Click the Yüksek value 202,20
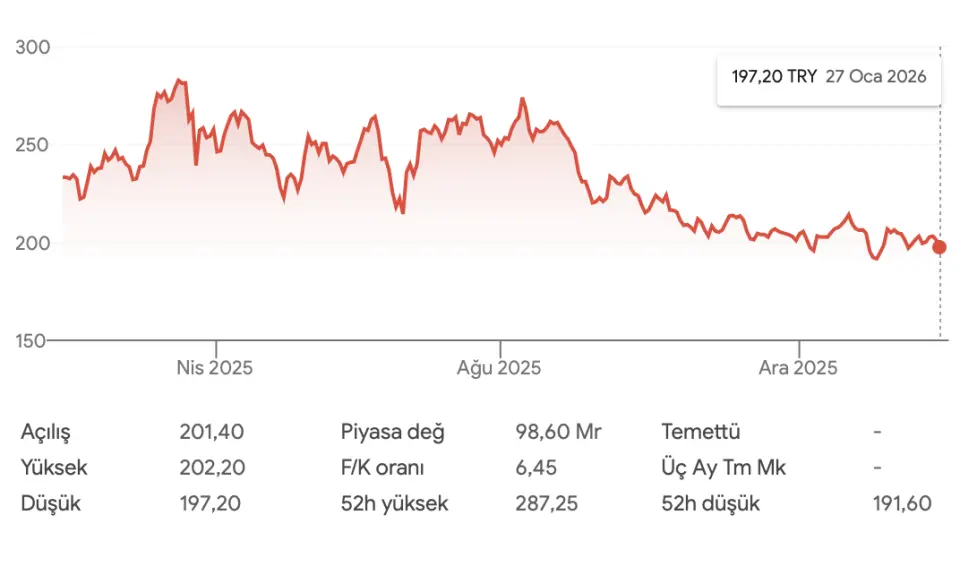 (x=212, y=467)
